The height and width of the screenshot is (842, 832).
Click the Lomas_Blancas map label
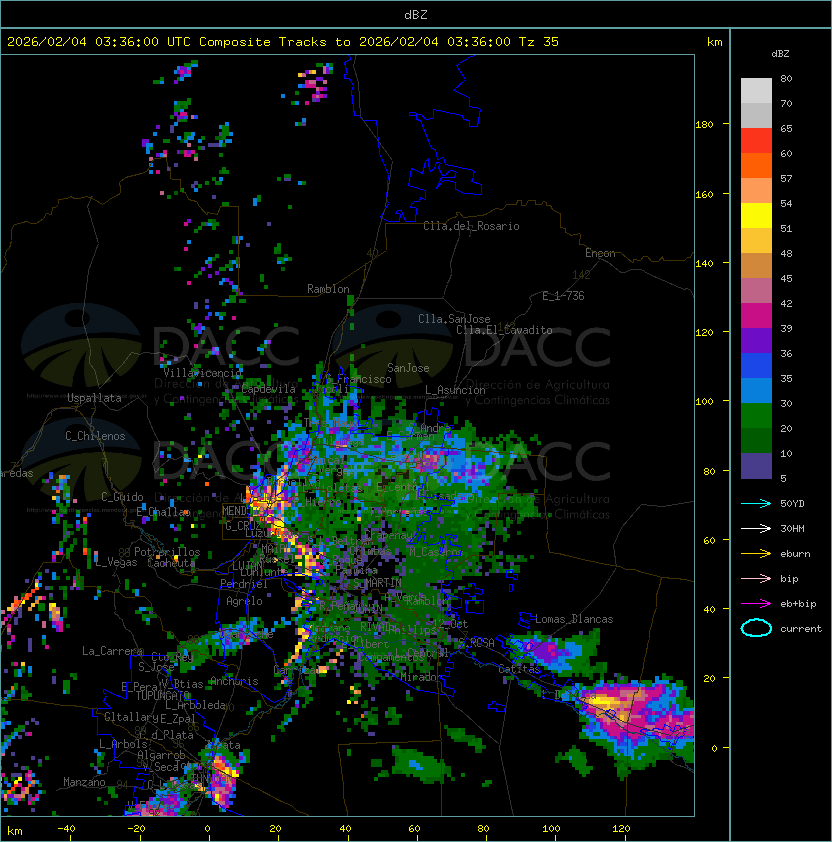coord(574,619)
